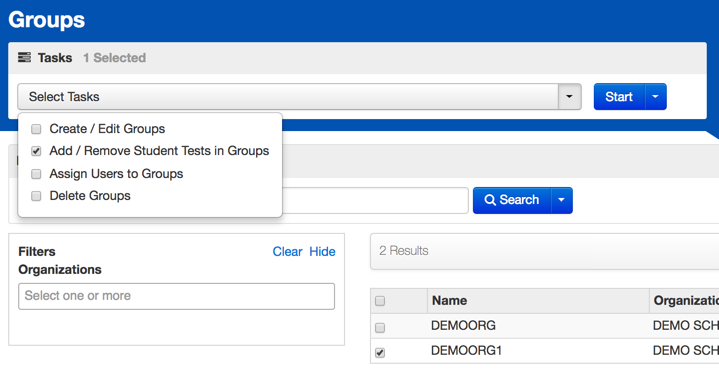Expand the Search button dropdown arrow
The image size is (719, 370).
[561, 200]
